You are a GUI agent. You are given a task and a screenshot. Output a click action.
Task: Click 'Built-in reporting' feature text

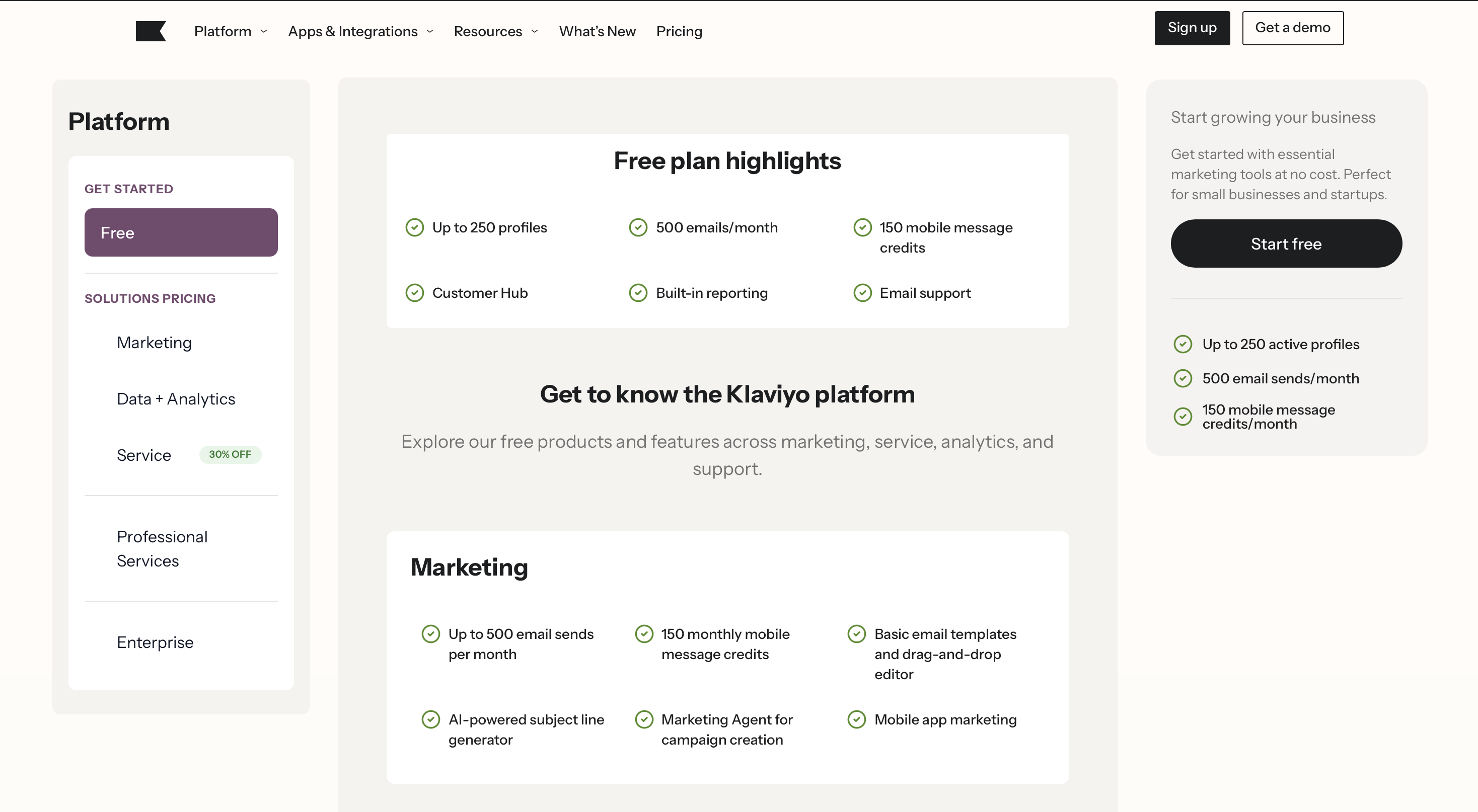click(712, 293)
